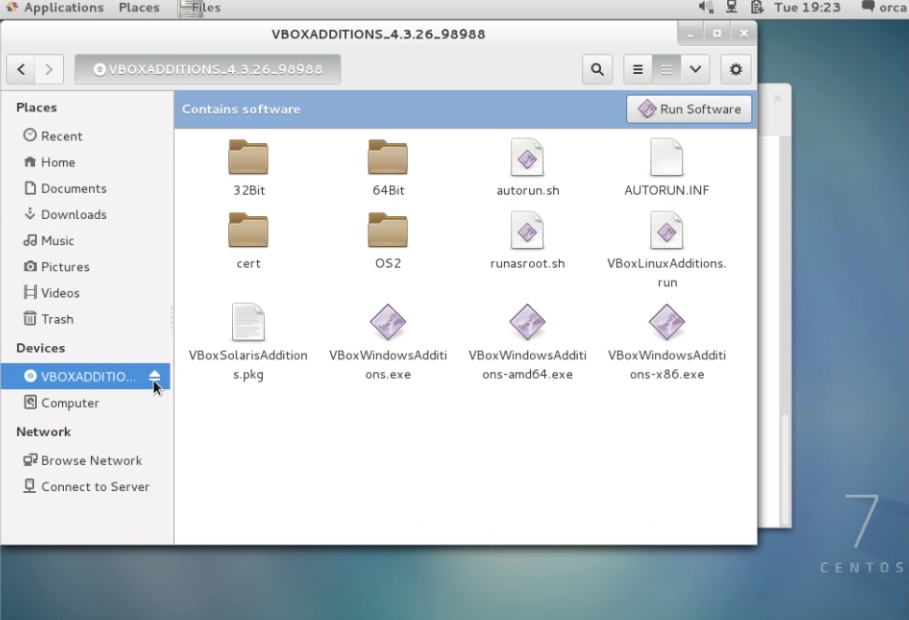Go back with the left arrow
Viewport: 909px width, 620px height.
pos(21,70)
